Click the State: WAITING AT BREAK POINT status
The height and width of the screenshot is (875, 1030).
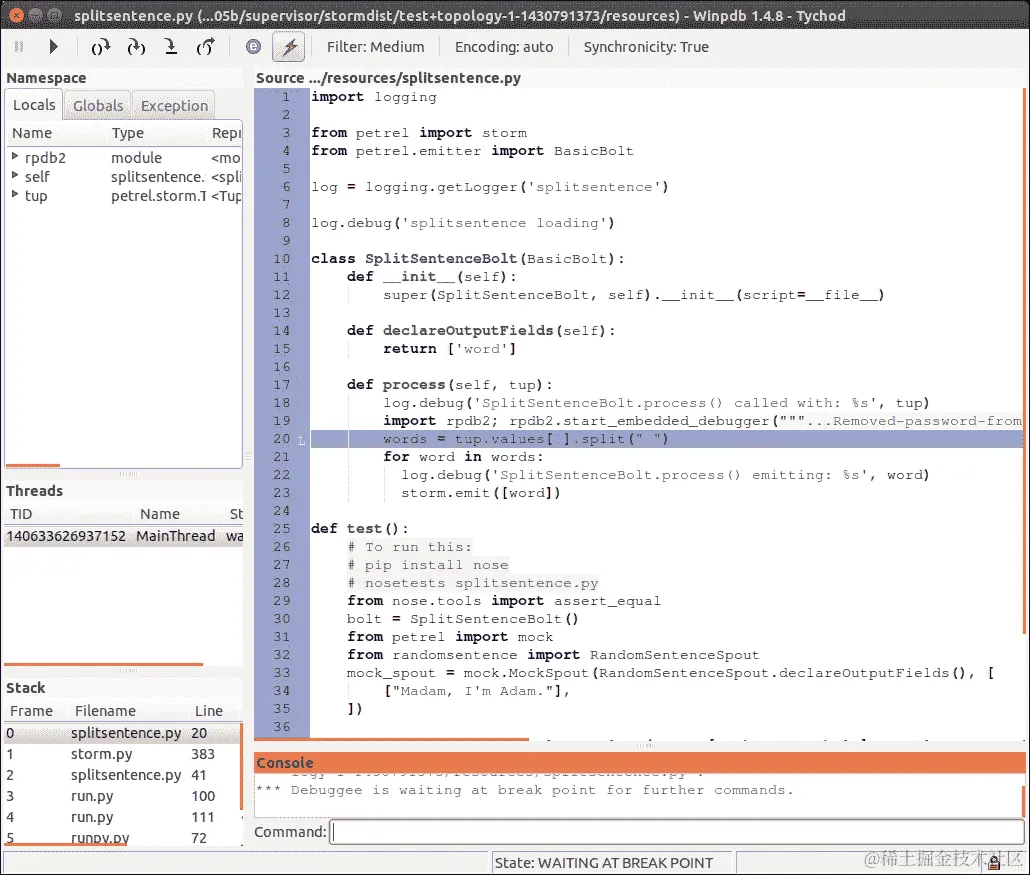coord(604,863)
